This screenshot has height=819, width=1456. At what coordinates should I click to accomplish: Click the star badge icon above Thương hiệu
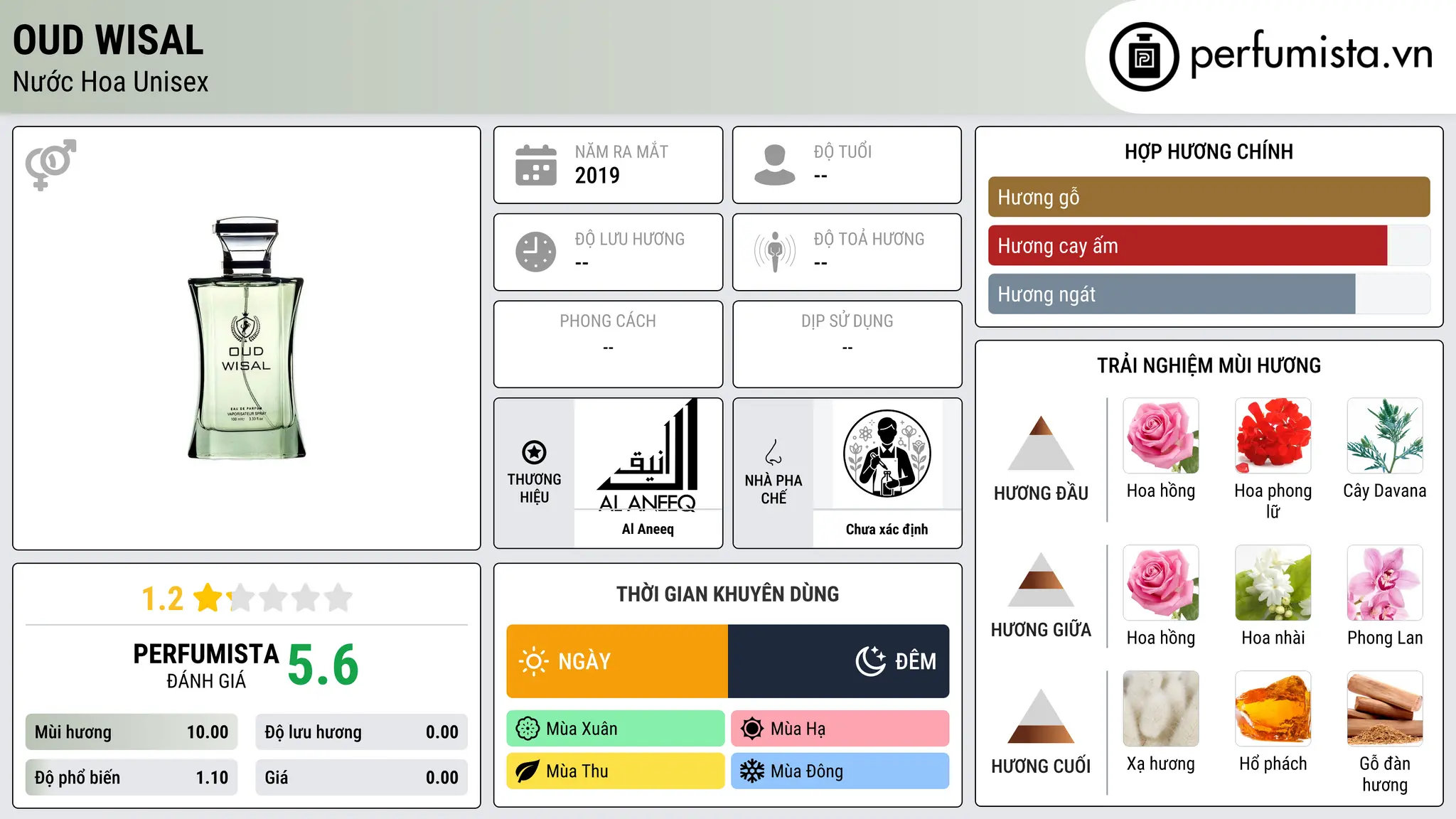(x=534, y=452)
